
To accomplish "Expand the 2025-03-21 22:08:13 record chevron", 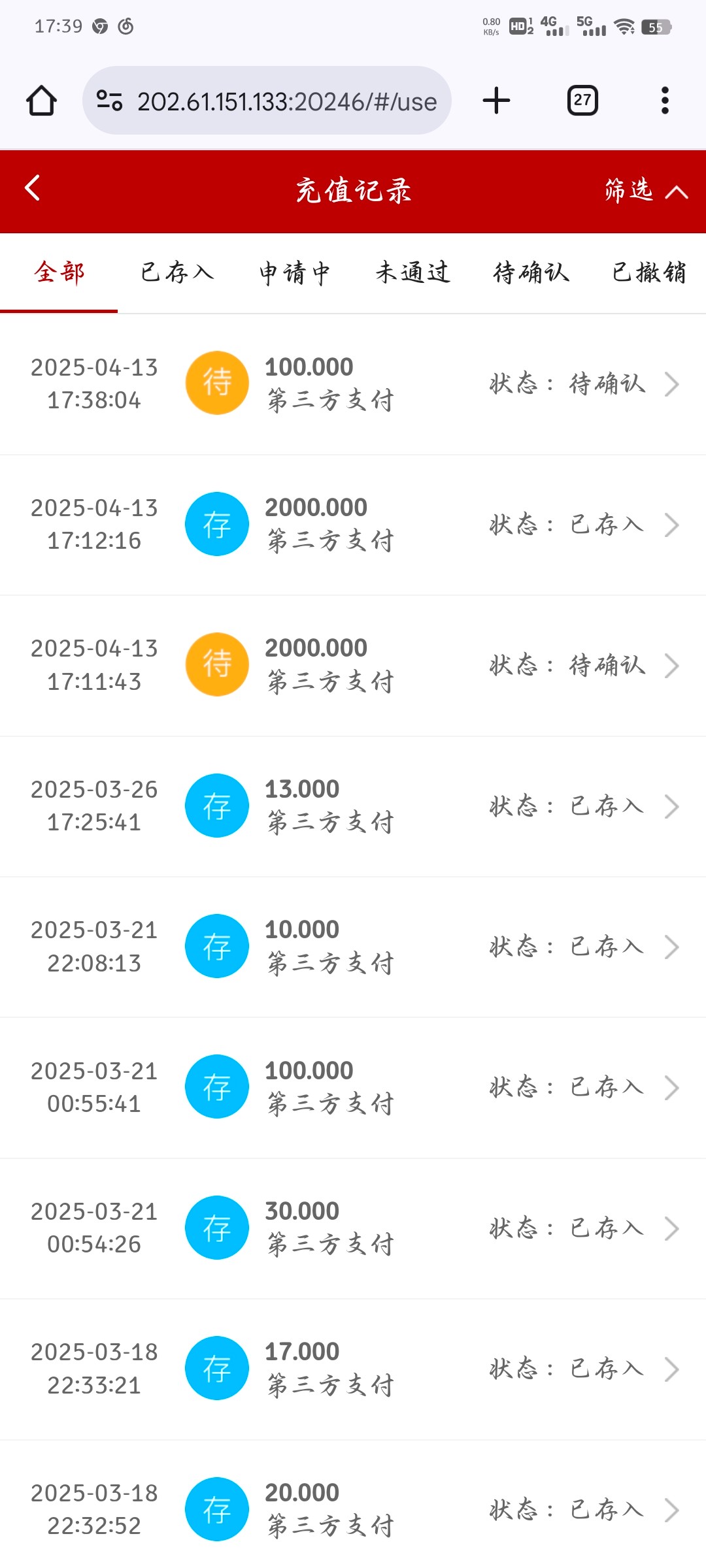I will [x=671, y=947].
